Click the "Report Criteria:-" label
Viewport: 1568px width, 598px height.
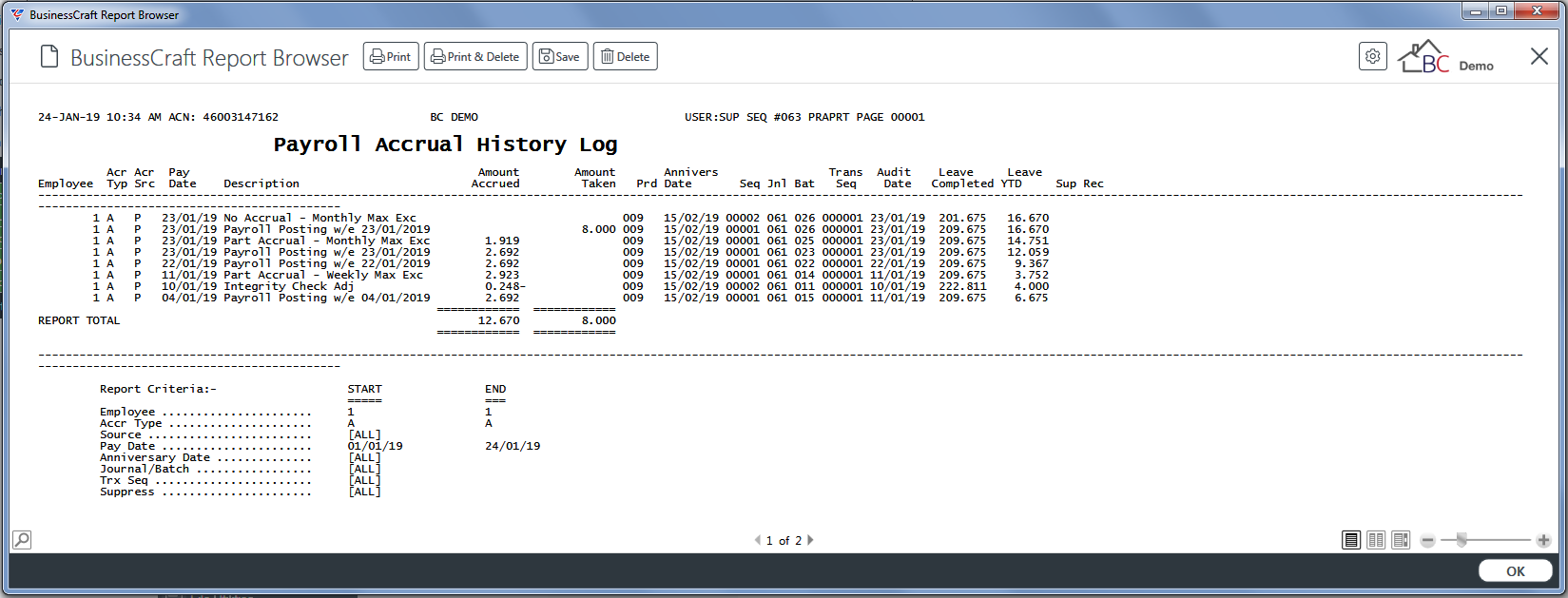pyautogui.click(x=158, y=389)
